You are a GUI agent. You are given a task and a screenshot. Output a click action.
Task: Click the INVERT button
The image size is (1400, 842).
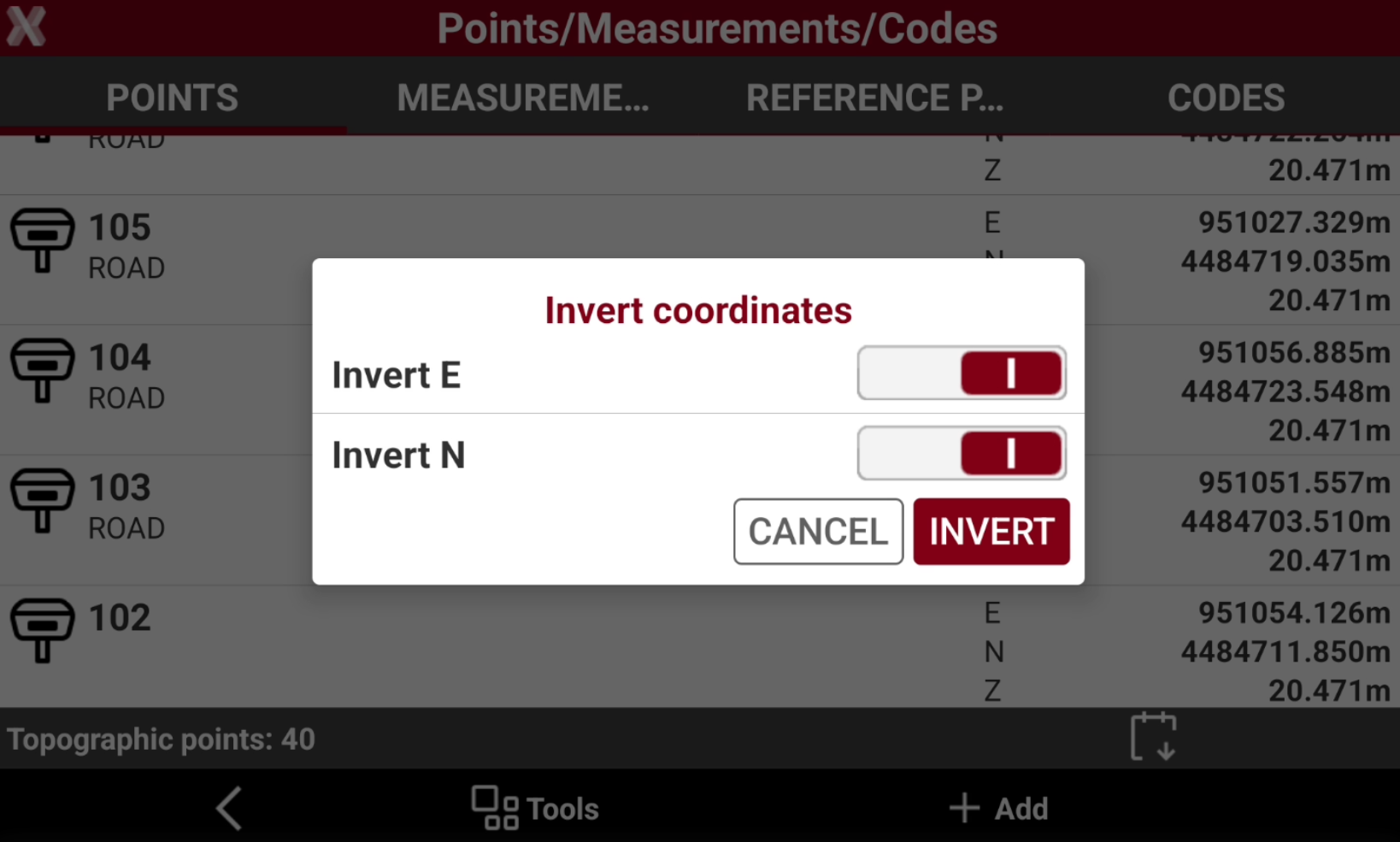[x=991, y=532]
